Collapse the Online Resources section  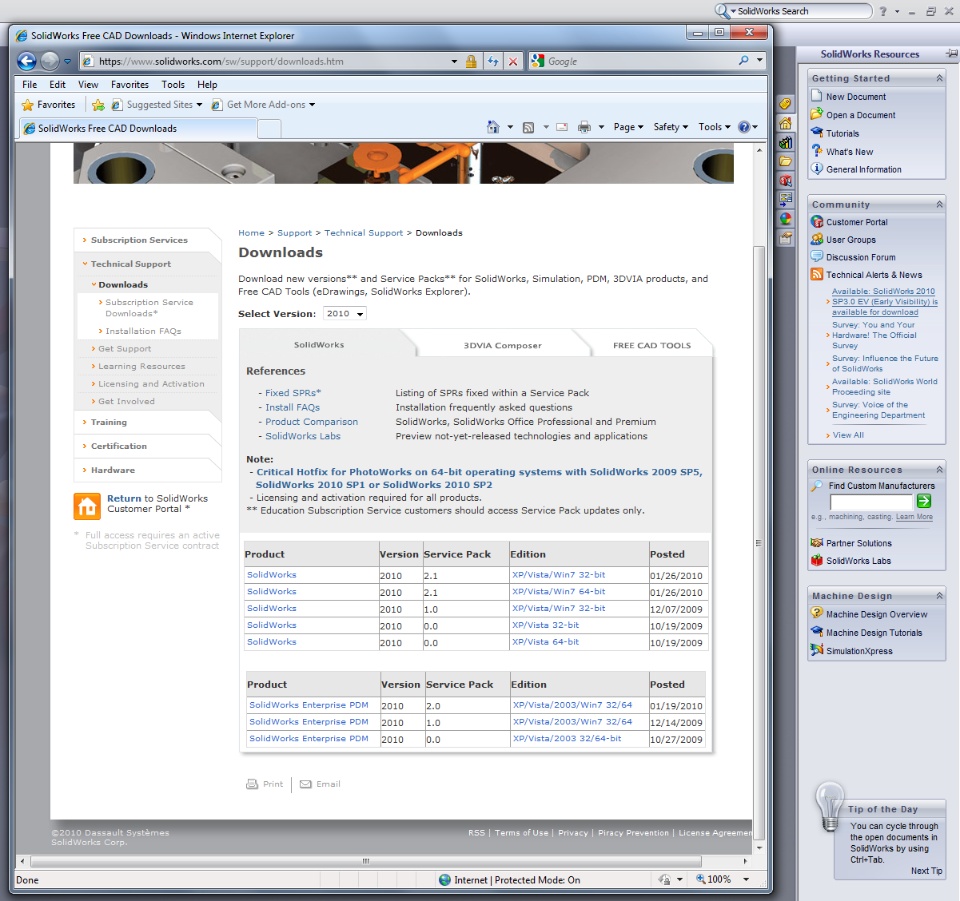pyautogui.click(x=939, y=469)
